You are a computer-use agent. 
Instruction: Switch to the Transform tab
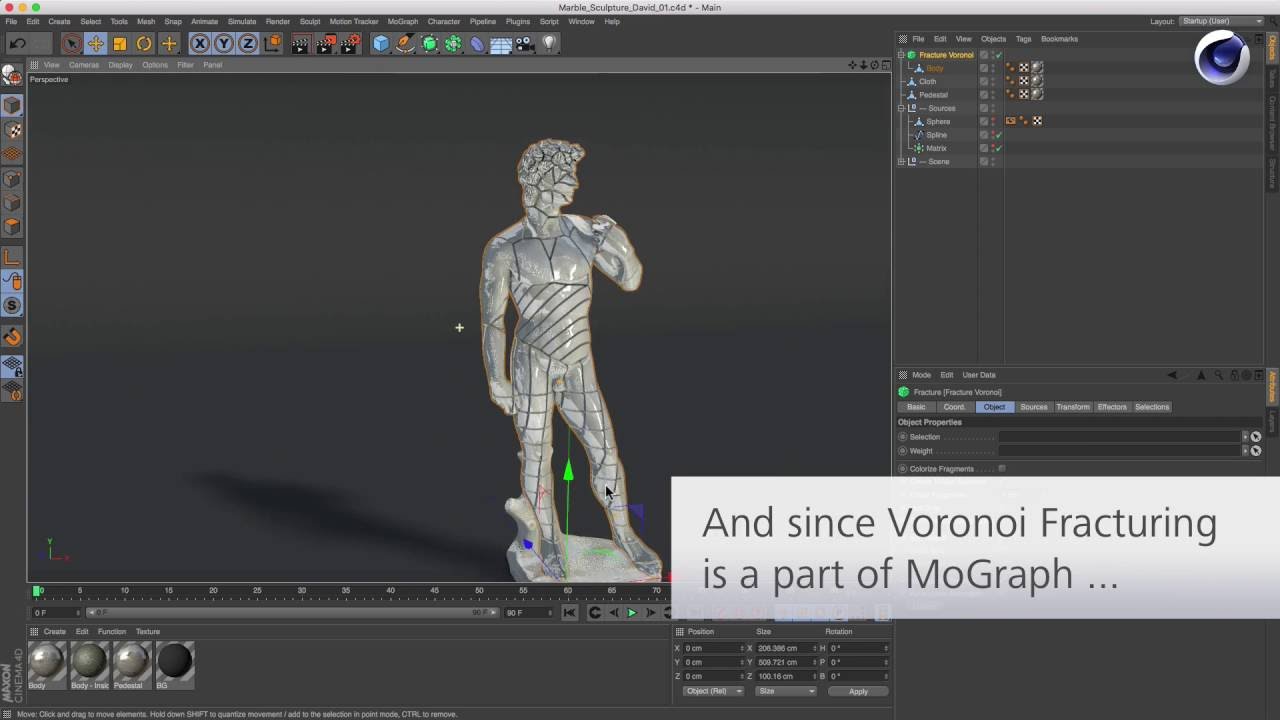(x=1073, y=407)
